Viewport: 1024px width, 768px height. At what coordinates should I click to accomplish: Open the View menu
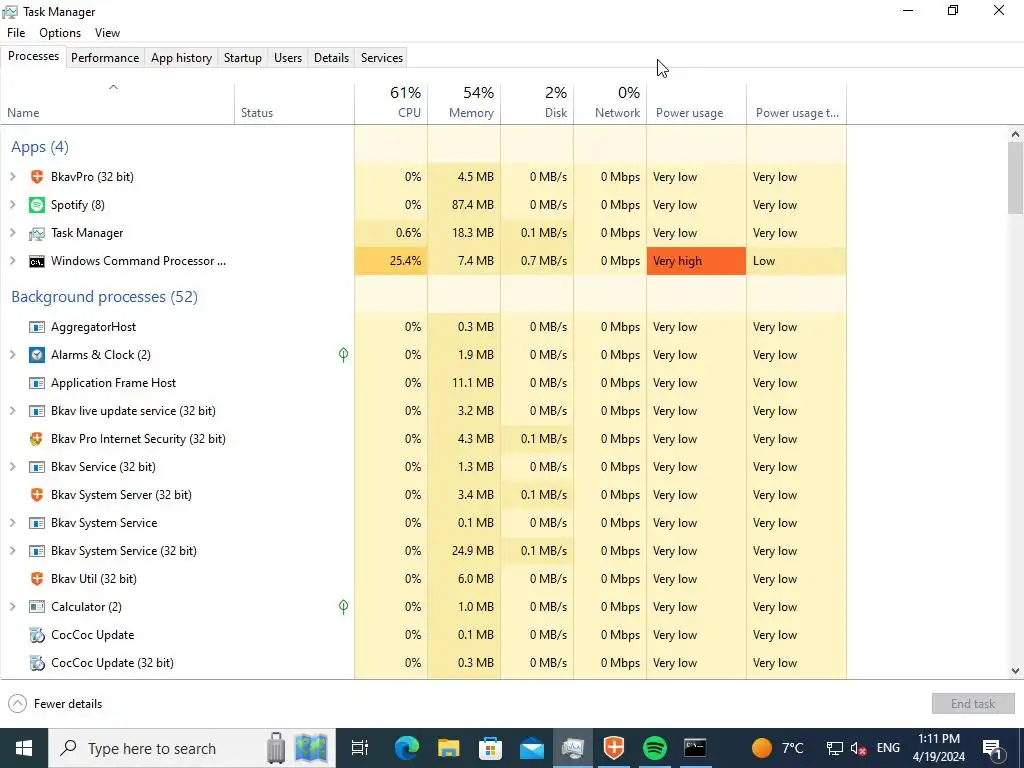tap(107, 33)
